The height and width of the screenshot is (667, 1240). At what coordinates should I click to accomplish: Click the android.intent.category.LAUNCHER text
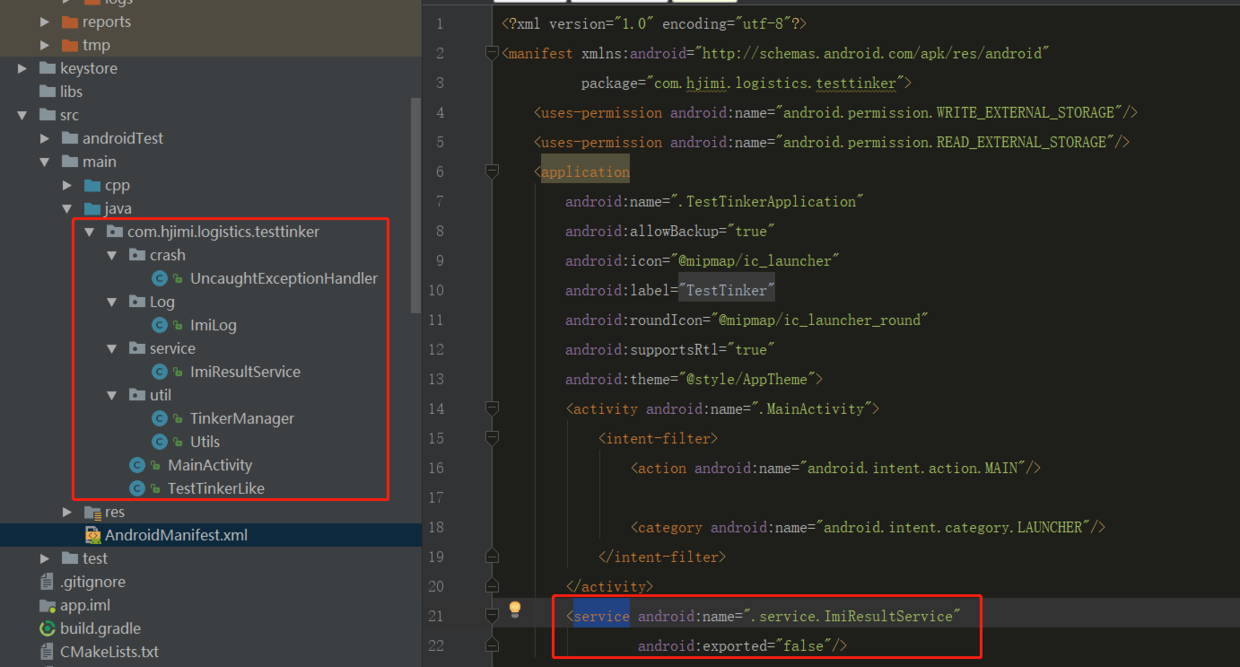coord(957,527)
